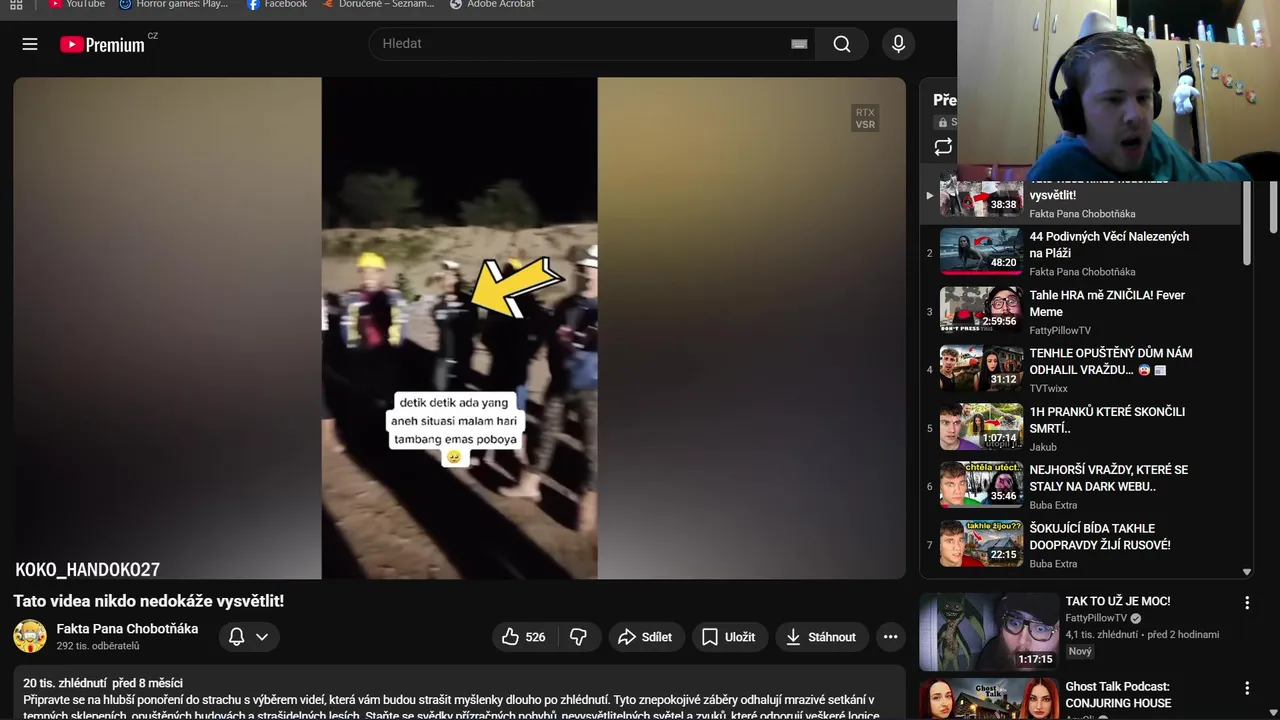
Task: Open Fakta Pana Chobotňáka channel avatar
Action: click(x=30, y=636)
